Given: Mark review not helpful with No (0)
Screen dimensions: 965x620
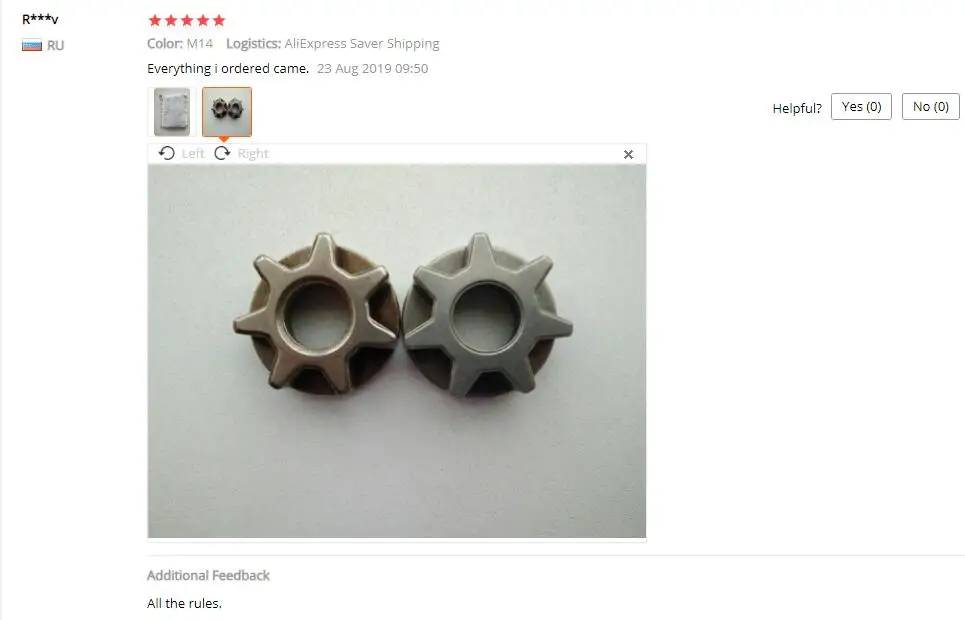Looking at the screenshot, I should (931, 107).
